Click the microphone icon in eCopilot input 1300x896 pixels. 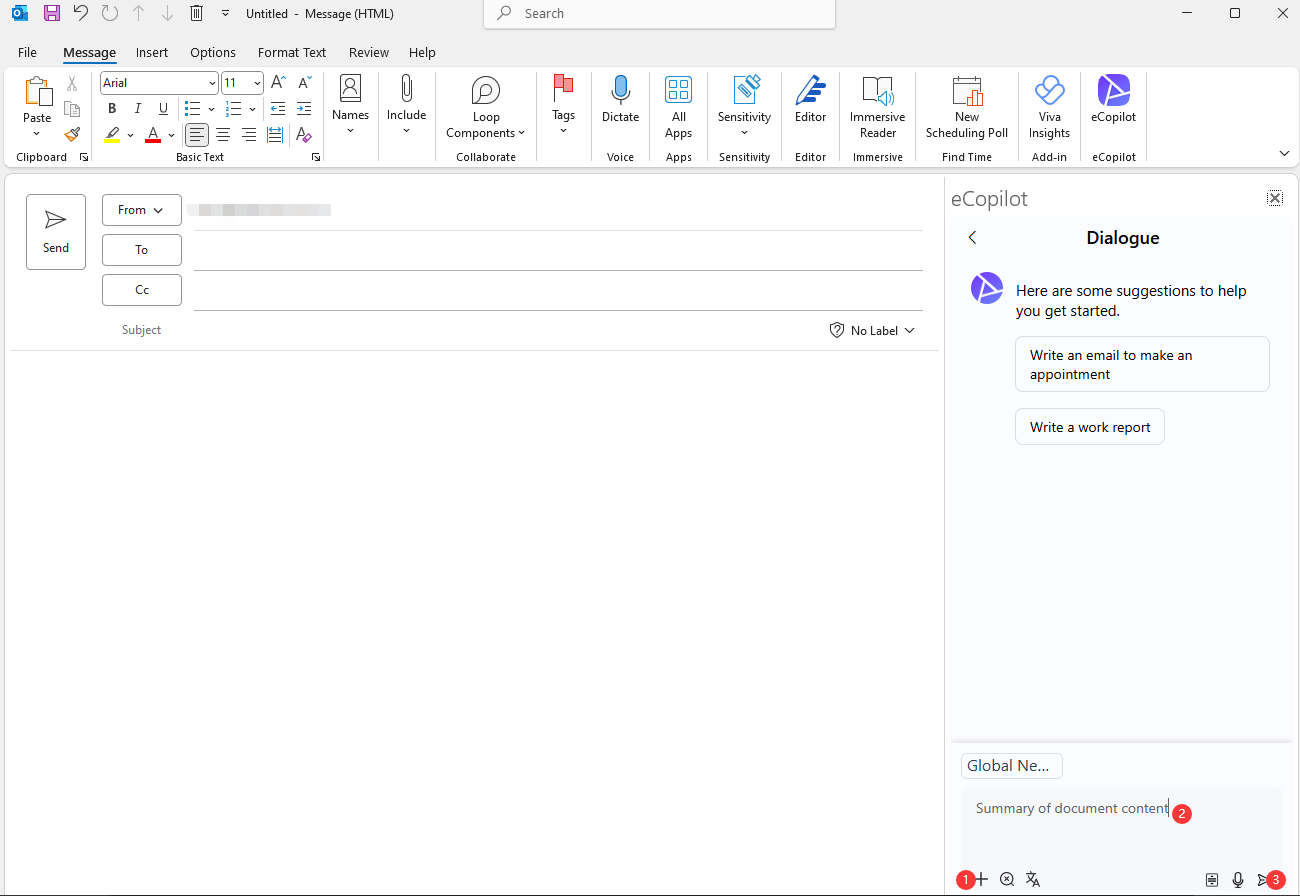[x=1238, y=879]
